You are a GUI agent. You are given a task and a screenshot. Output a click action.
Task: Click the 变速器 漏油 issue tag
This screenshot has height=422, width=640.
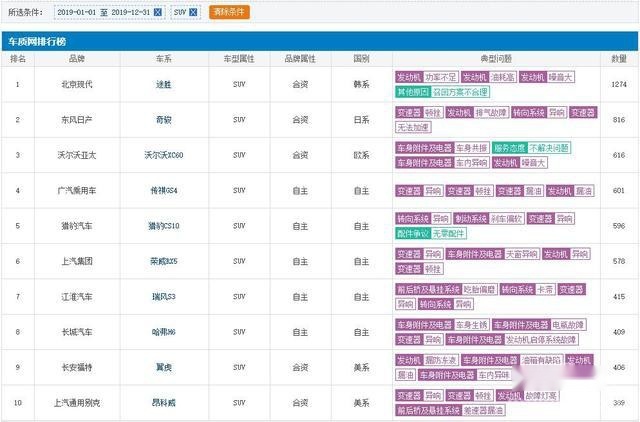[x=520, y=191]
